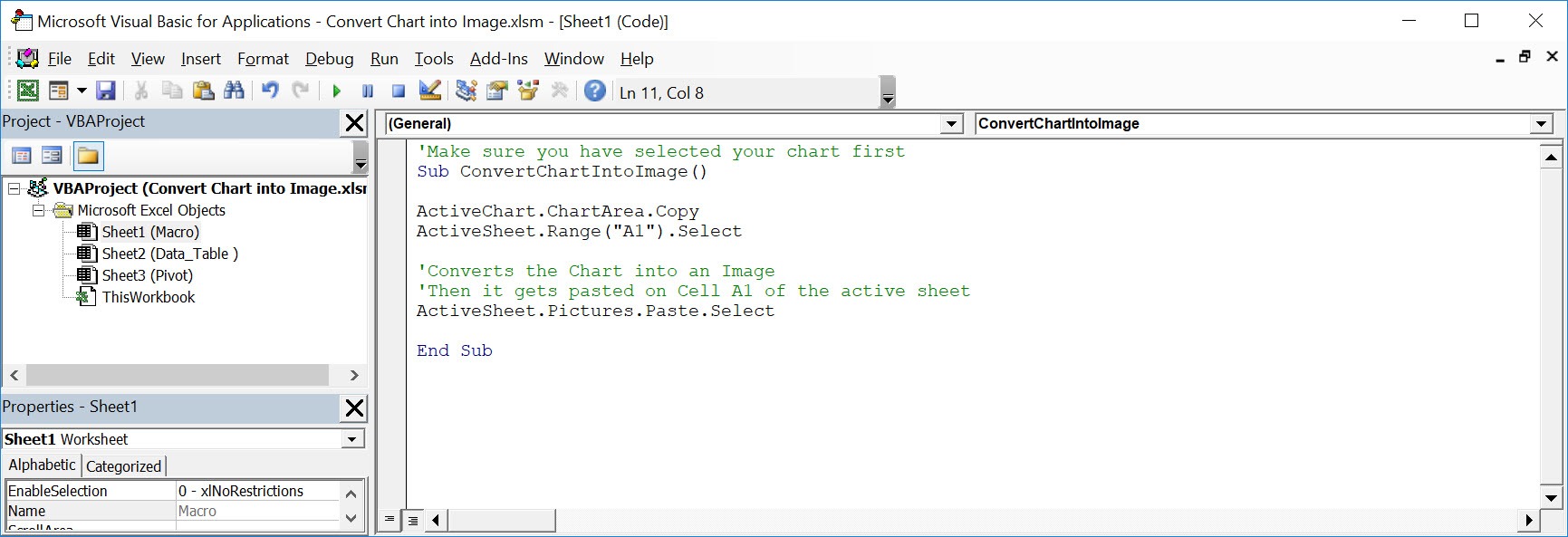This screenshot has height=537, width=1568.
Task: Open the Tools menu
Action: (x=434, y=59)
